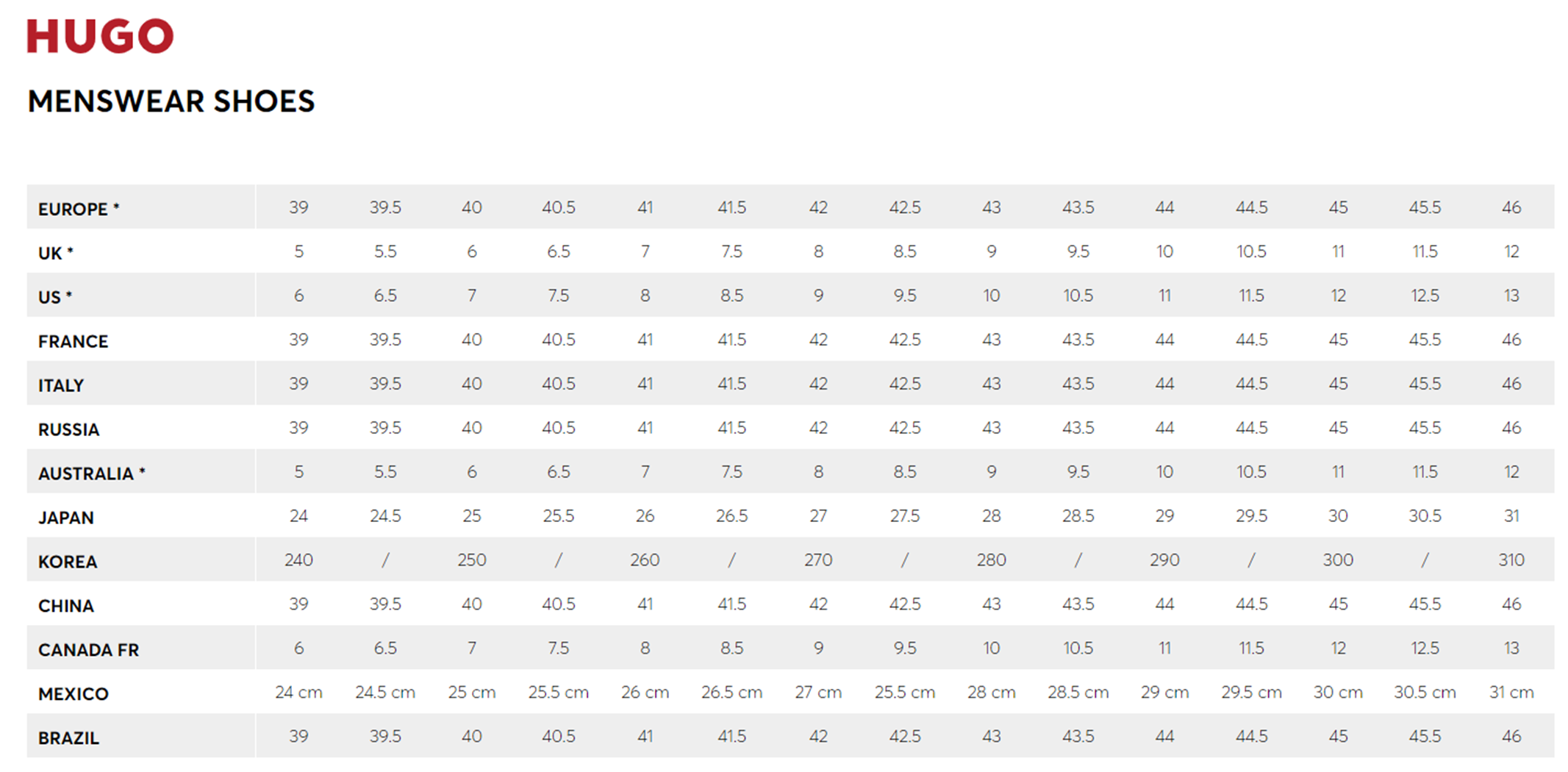The width and height of the screenshot is (1568, 772).
Task: Click the BRAZIL row label
Action: coord(68,738)
